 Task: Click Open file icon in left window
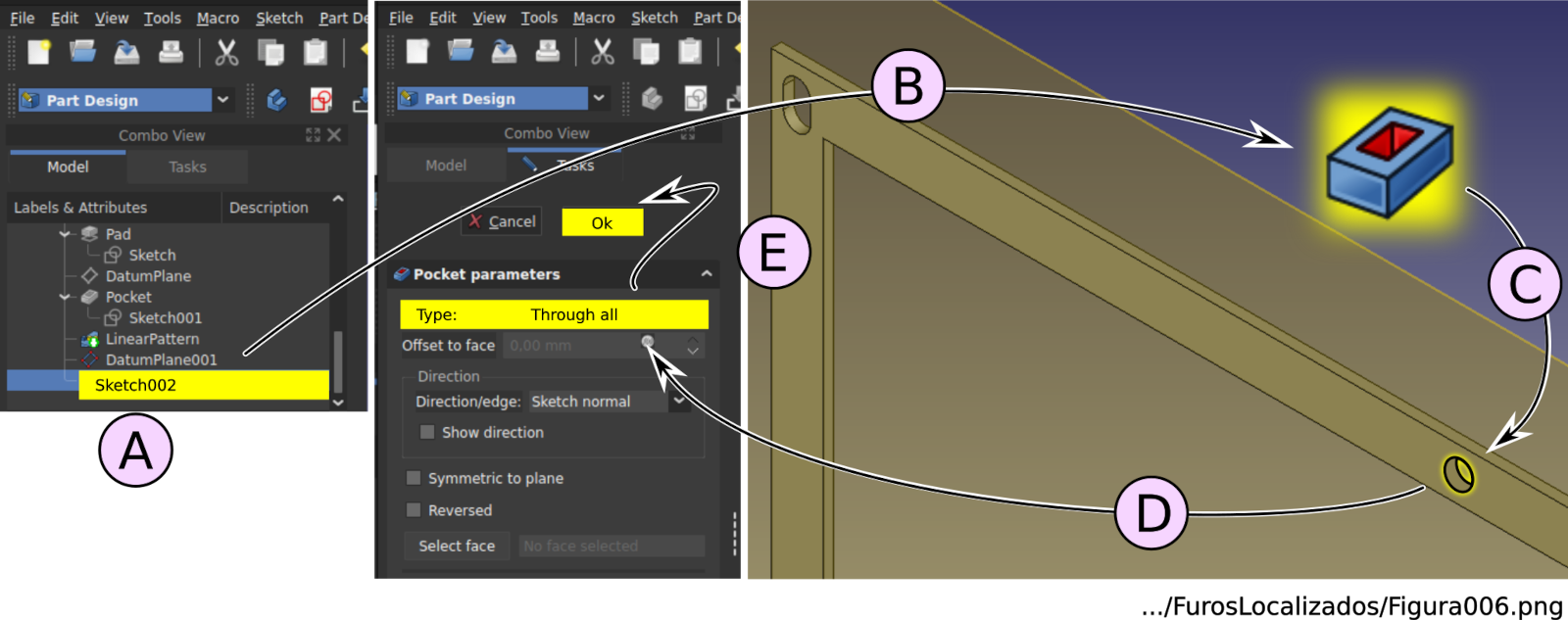82,52
